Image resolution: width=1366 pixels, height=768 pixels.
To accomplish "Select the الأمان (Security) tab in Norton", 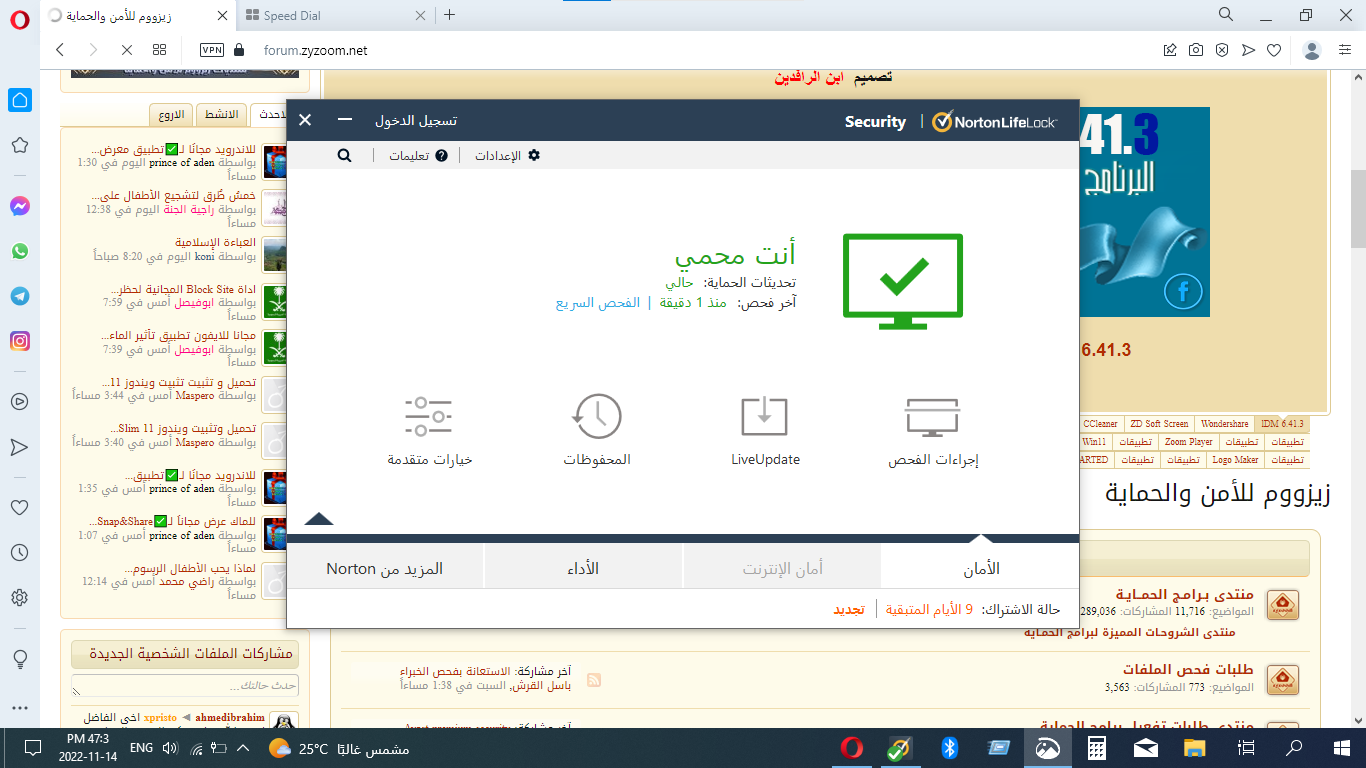I will (980, 568).
